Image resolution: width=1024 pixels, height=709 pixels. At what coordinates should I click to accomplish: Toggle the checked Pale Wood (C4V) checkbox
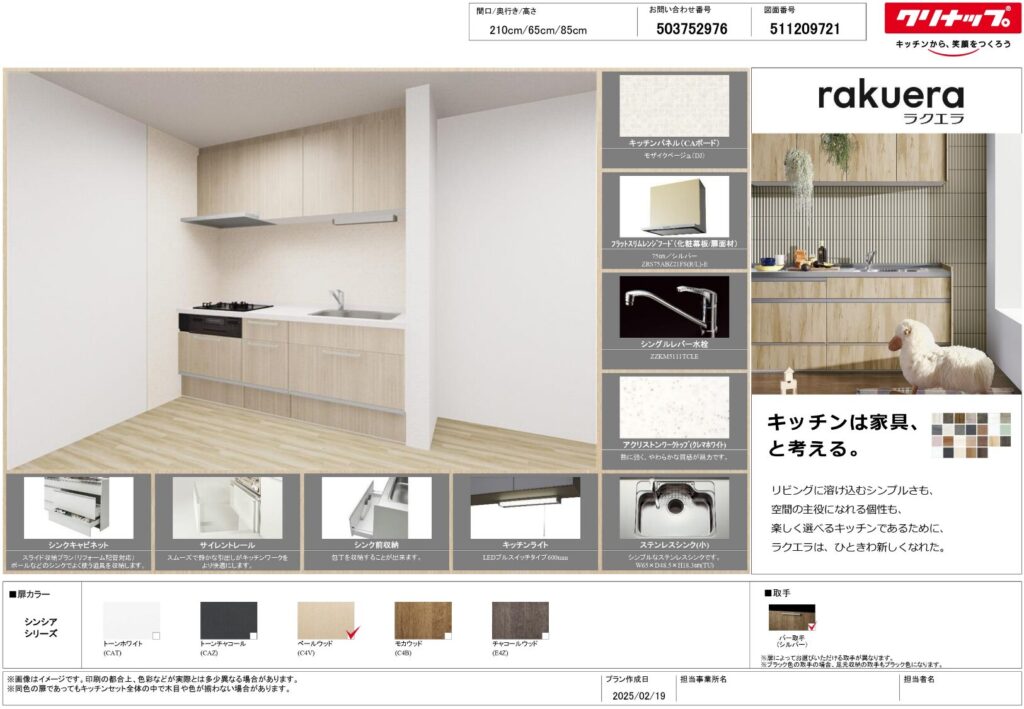click(350, 634)
